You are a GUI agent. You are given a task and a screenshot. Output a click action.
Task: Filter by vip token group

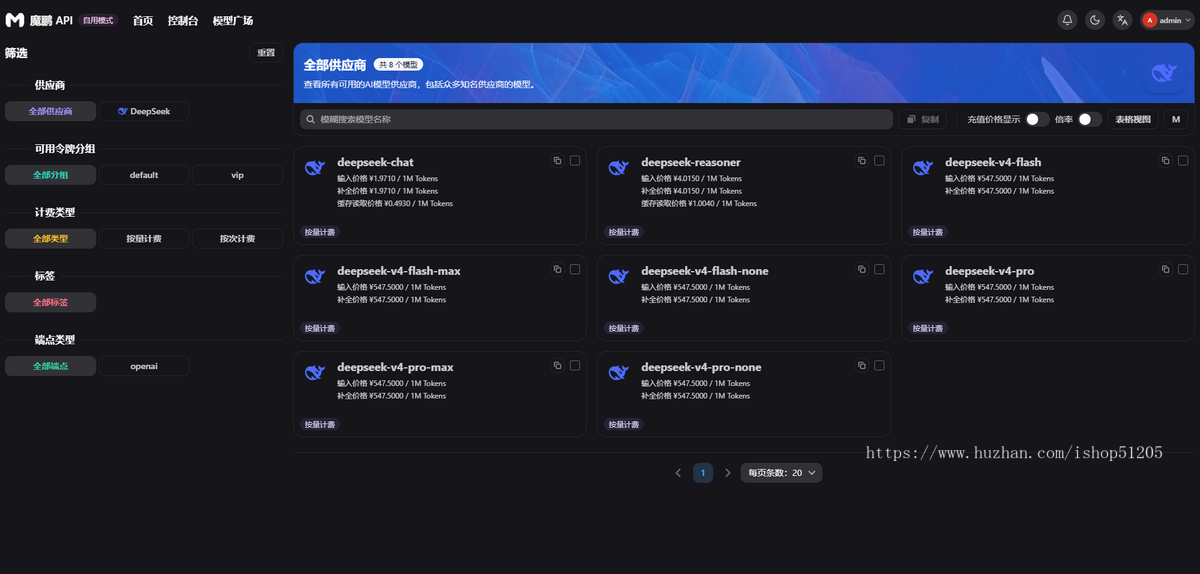tap(238, 175)
